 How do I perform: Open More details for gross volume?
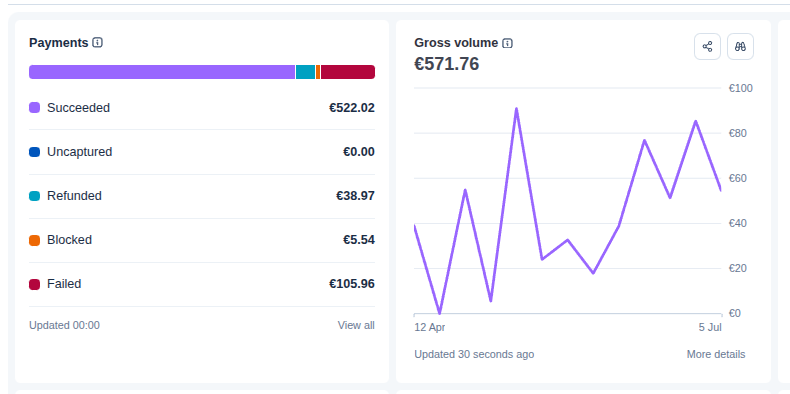716,354
